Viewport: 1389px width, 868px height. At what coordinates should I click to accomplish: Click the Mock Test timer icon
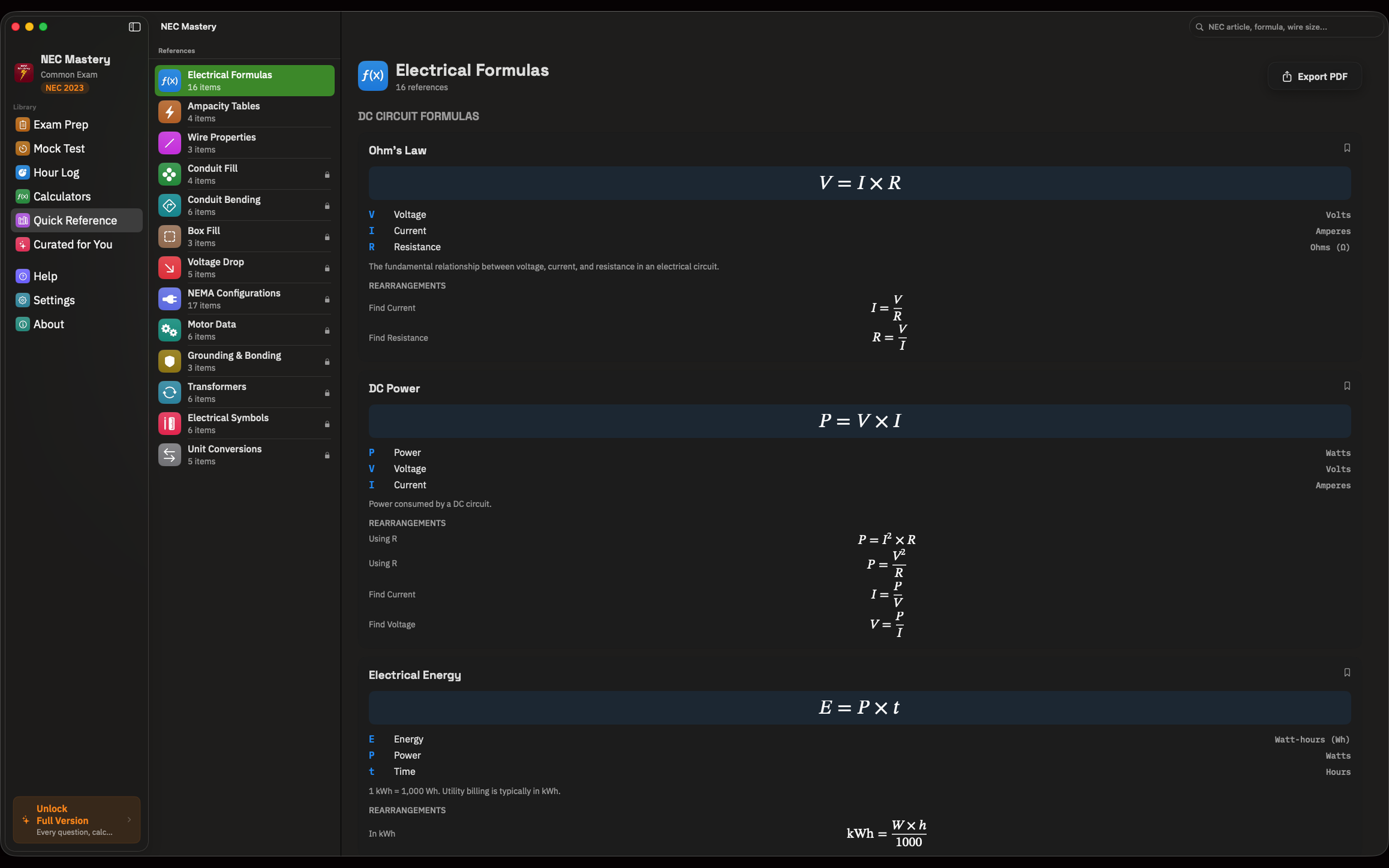[22, 149]
